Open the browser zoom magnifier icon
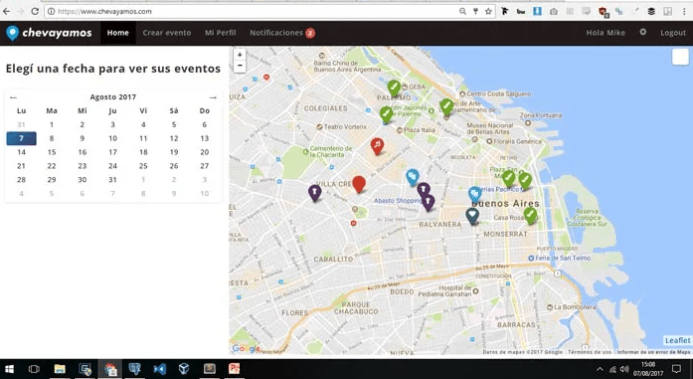This screenshot has width=693, height=379. (x=462, y=11)
